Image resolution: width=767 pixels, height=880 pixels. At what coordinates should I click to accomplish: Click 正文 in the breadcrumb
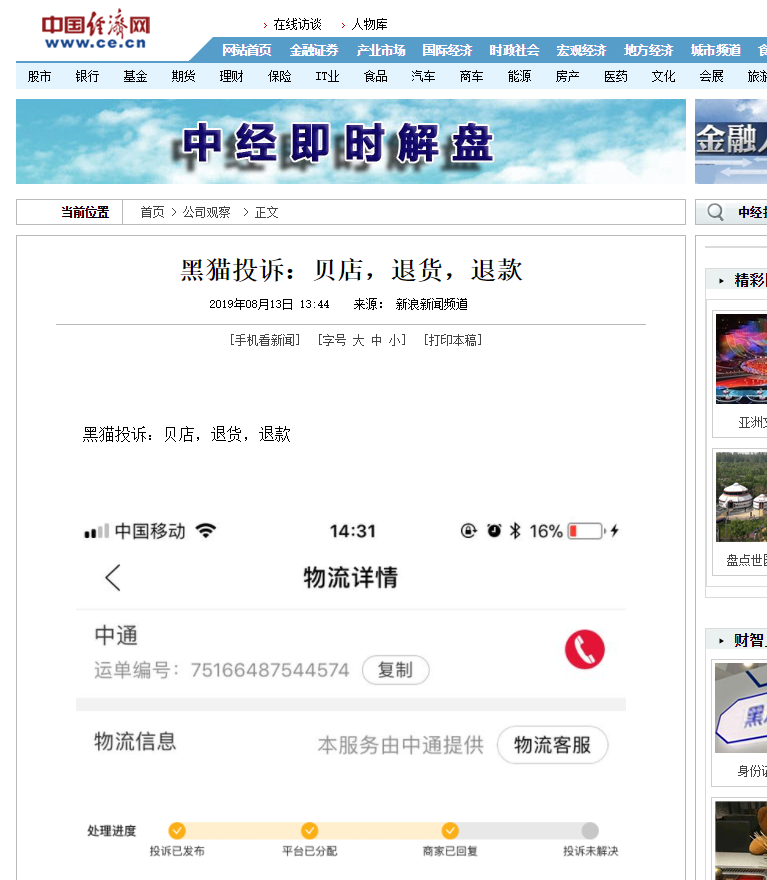point(267,212)
